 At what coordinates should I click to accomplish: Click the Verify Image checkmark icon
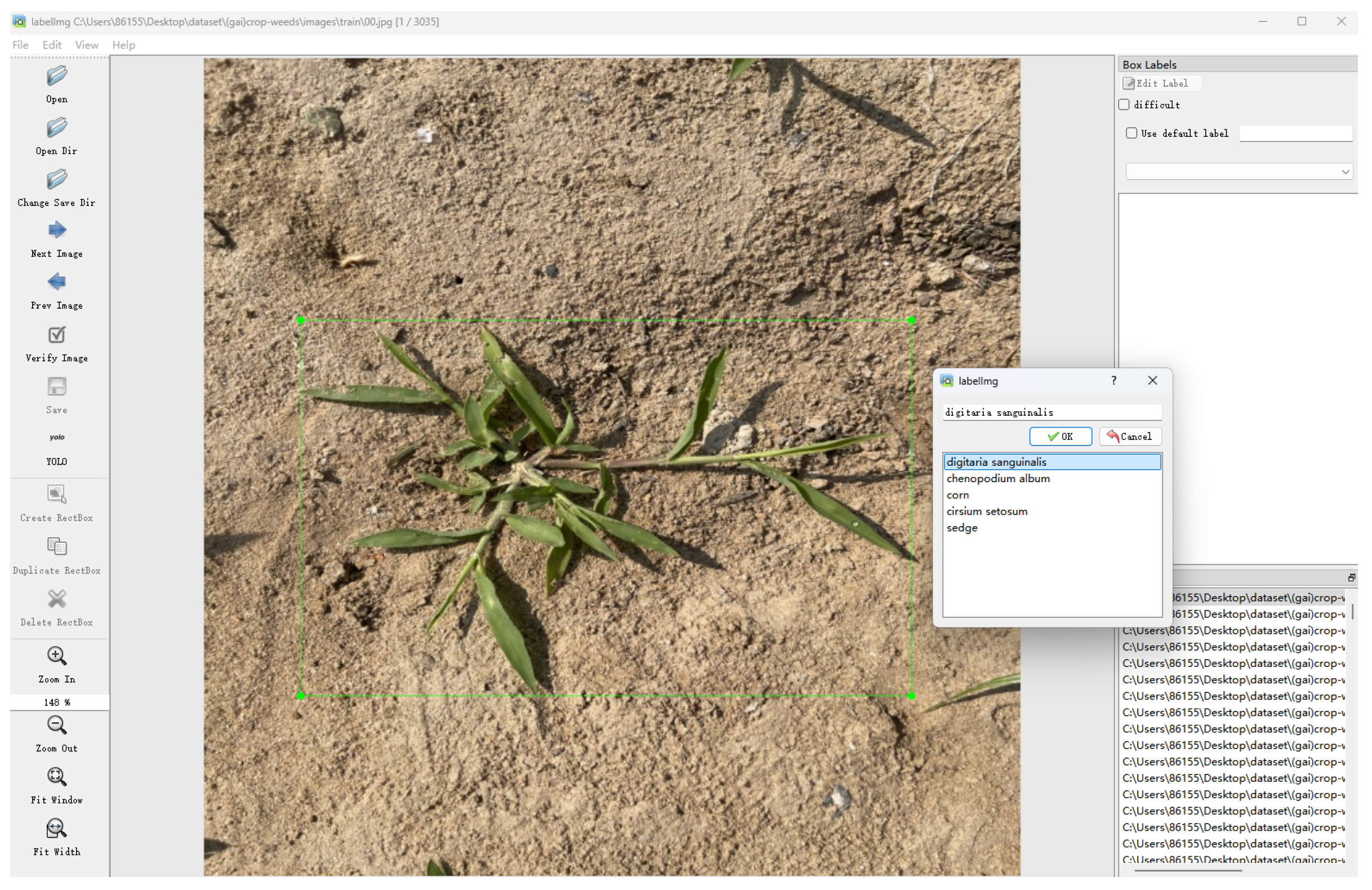tap(56, 335)
